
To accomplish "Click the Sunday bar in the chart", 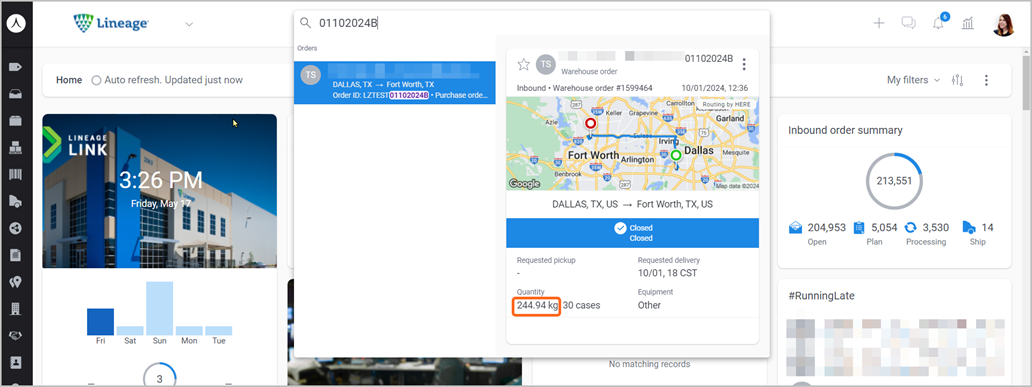I will point(159,308).
